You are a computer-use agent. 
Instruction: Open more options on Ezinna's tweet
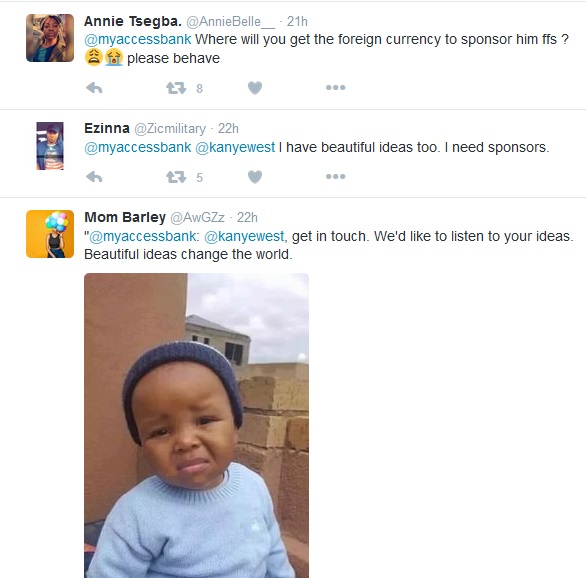(336, 176)
